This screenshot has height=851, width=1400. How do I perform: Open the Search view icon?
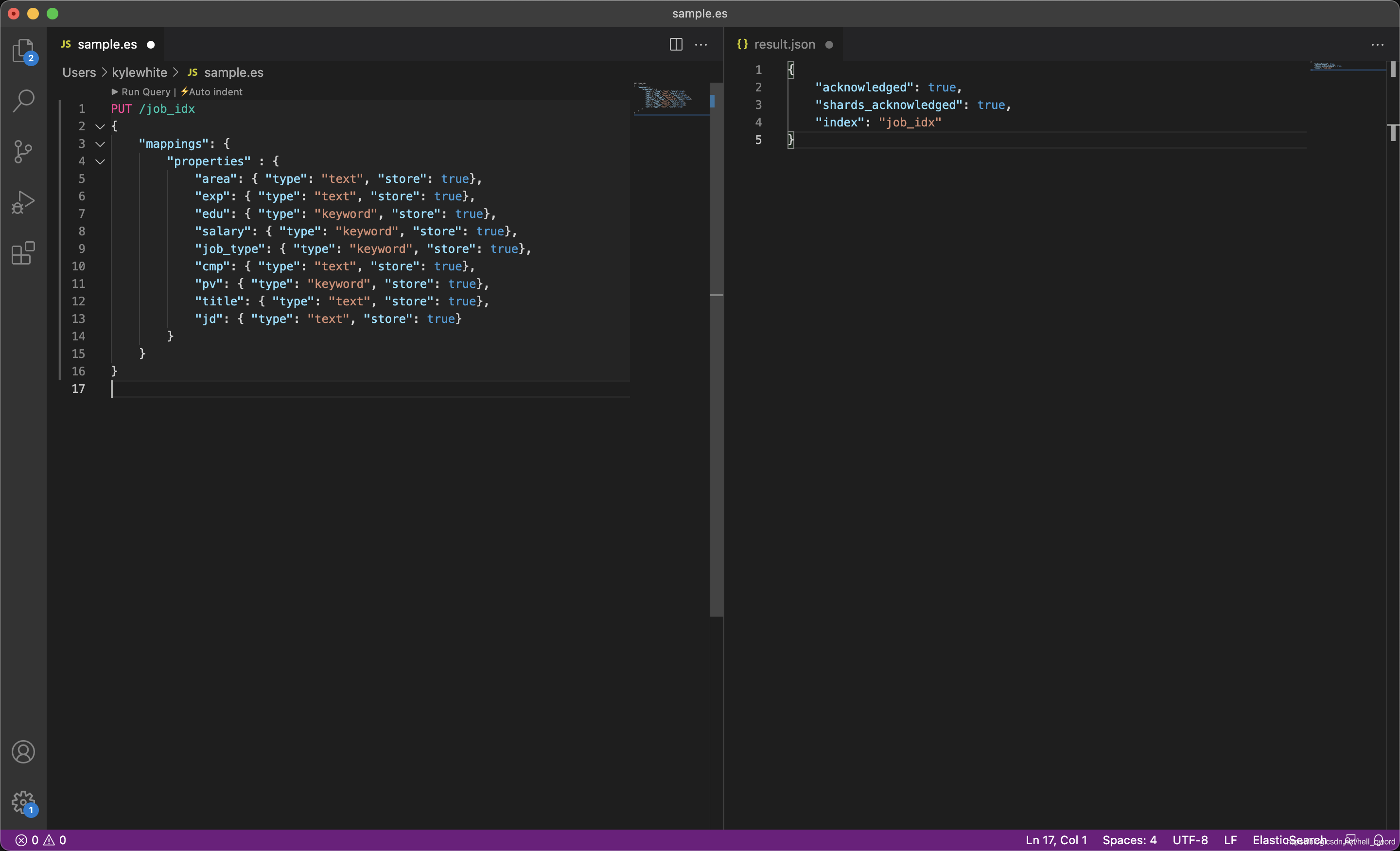(23, 101)
